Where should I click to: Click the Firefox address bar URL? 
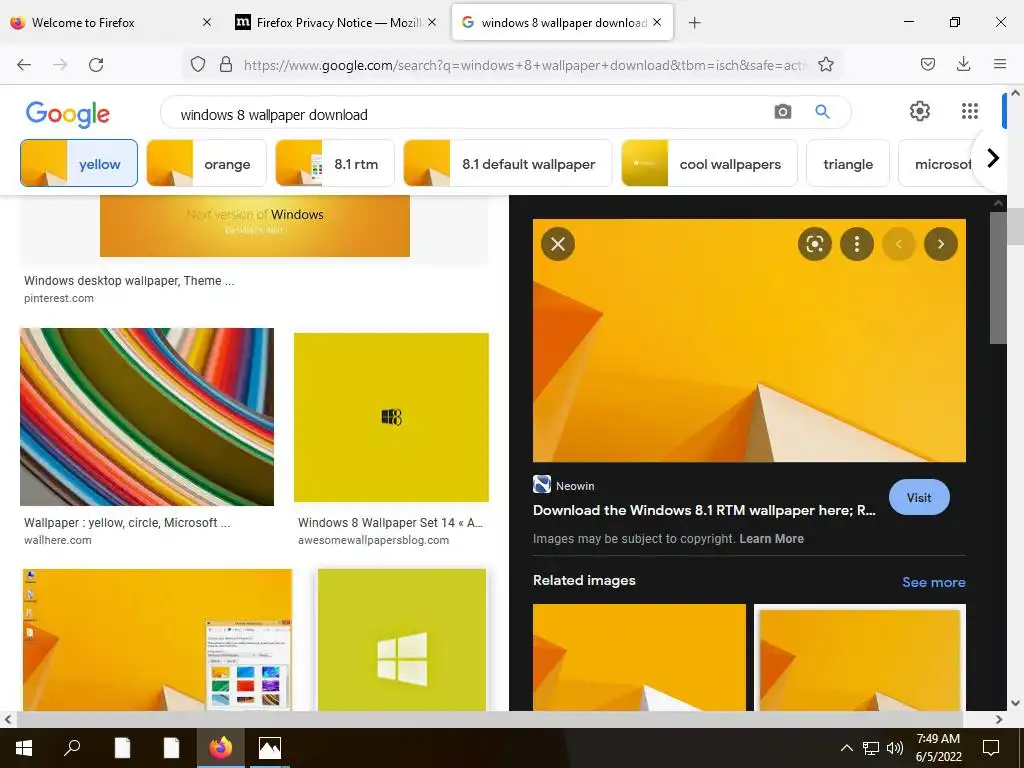point(524,65)
